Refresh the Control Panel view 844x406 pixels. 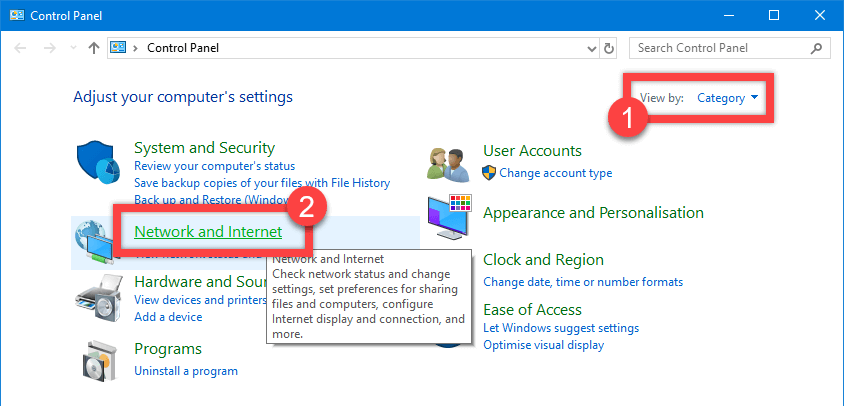pos(609,48)
